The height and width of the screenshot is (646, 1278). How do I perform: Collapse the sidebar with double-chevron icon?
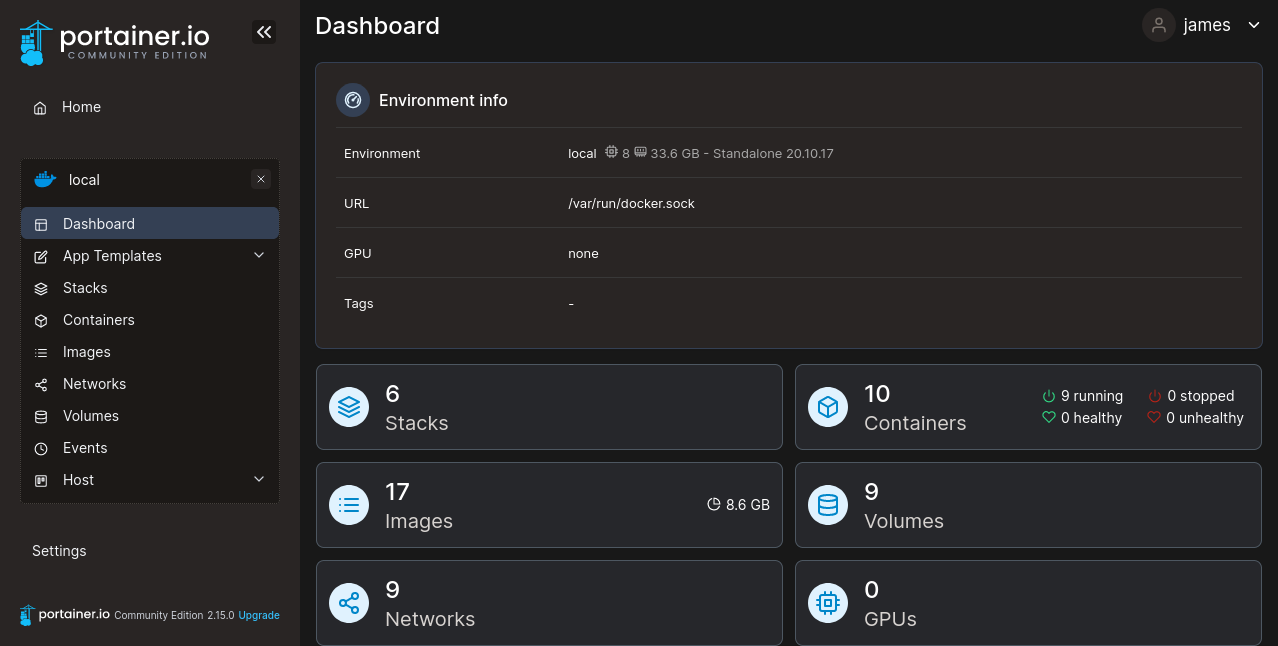[x=264, y=32]
